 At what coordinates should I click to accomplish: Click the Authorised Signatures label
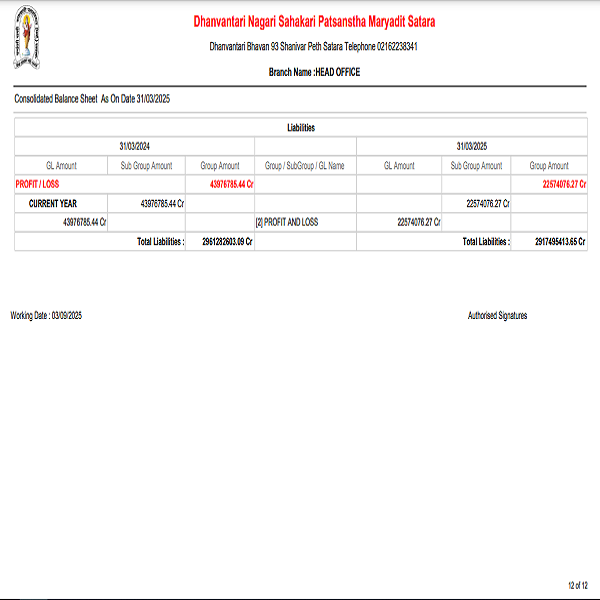(497, 315)
